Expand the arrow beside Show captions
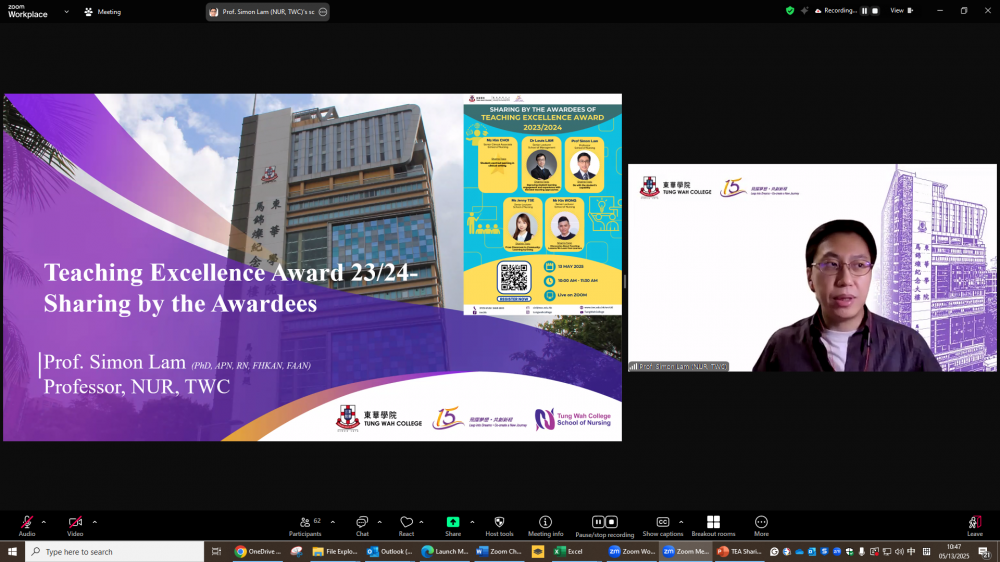Image resolution: width=1000 pixels, height=562 pixels. click(x=681, y=522)
